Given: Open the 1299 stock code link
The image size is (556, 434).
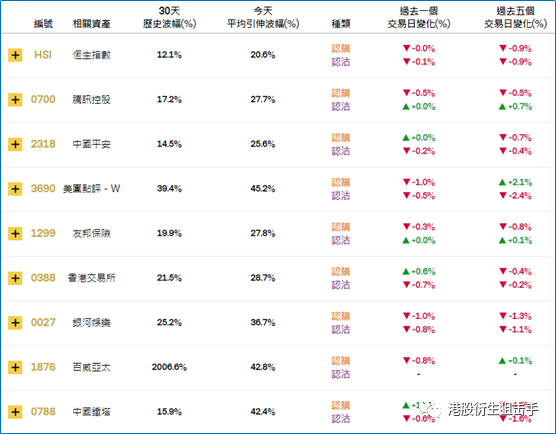Looking at the screenshot, I should click(43, 233).
